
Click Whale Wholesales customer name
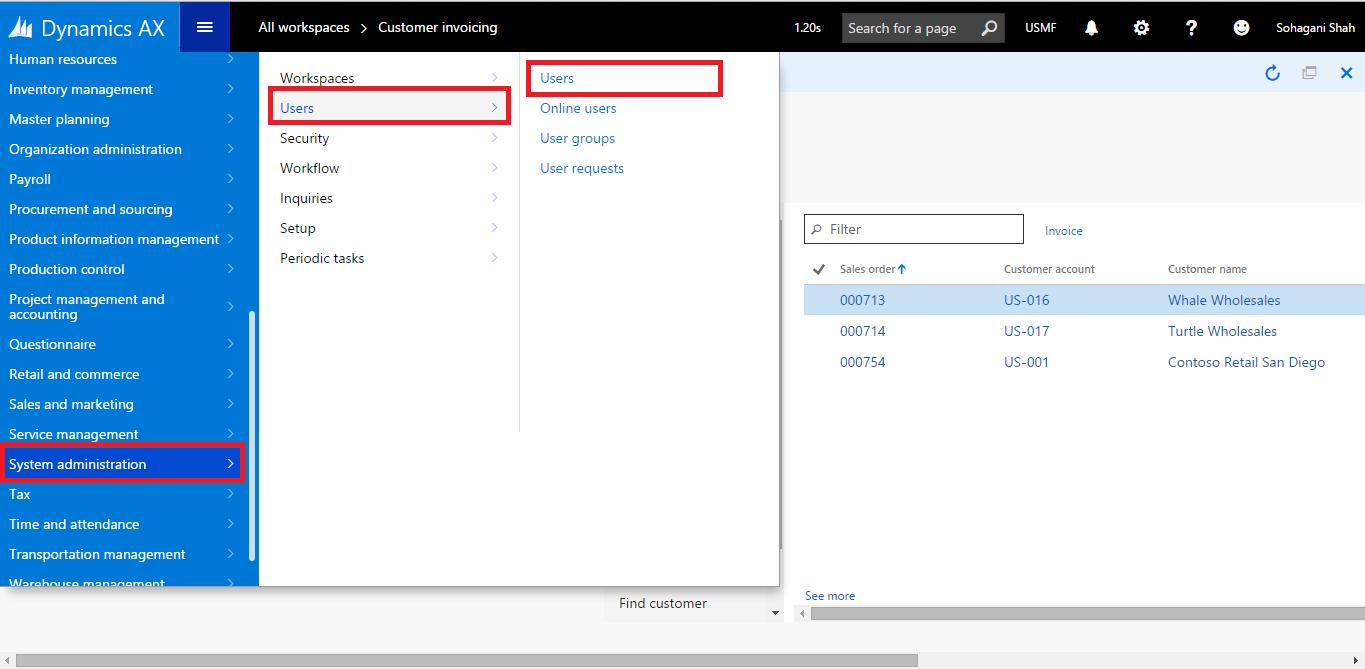click(1224, 300)
